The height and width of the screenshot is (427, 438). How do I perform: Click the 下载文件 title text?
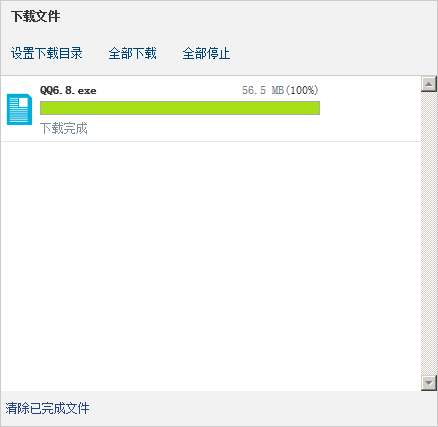tap(35, 16)
